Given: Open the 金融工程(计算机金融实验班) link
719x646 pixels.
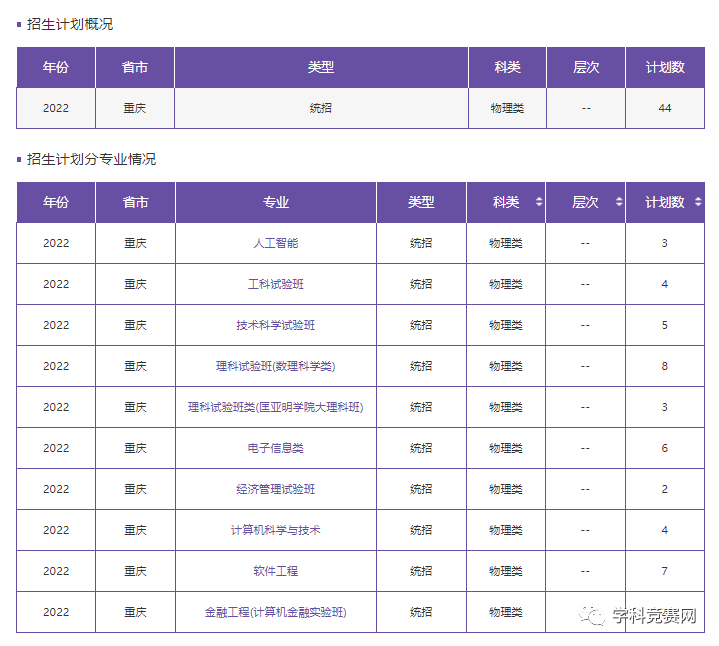Looking at the screenshot, I should click(276, 612).
